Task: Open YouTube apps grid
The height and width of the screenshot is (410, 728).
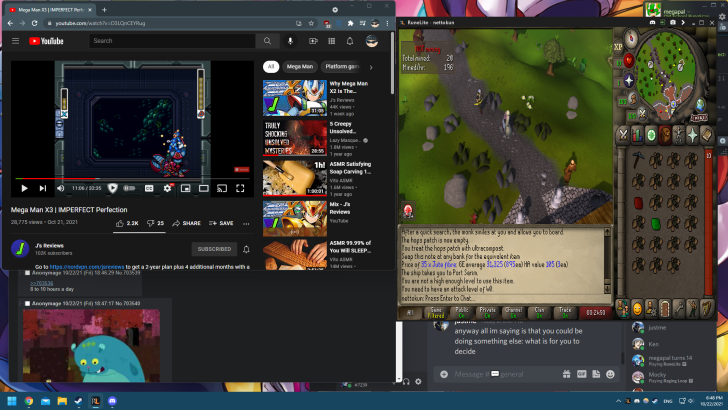Action: (x=332, y=41)
